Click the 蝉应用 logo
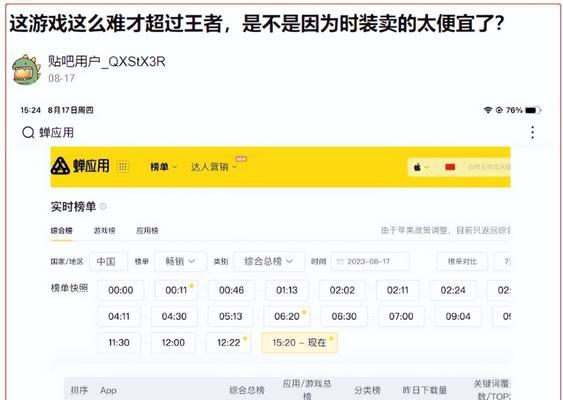The width and height of the screenshot is (563, 400). (x=80, y=166)
